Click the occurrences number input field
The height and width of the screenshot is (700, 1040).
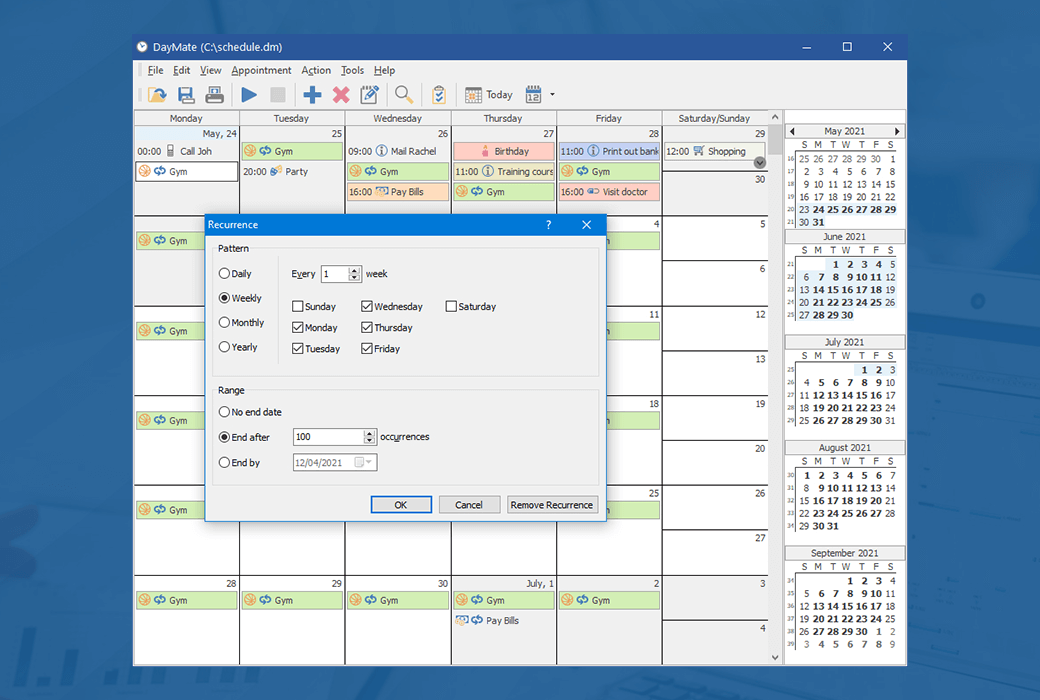tap(328, 437)
